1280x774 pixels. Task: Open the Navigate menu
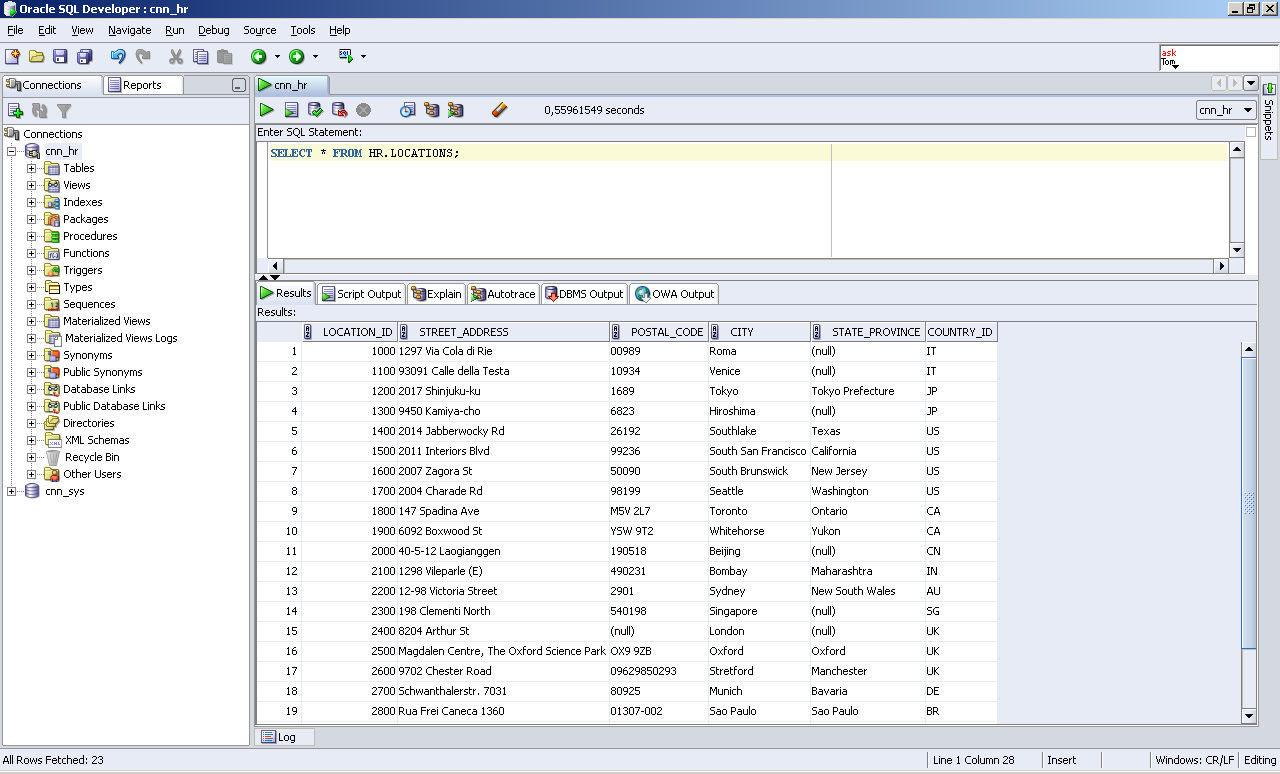(130, 30)
